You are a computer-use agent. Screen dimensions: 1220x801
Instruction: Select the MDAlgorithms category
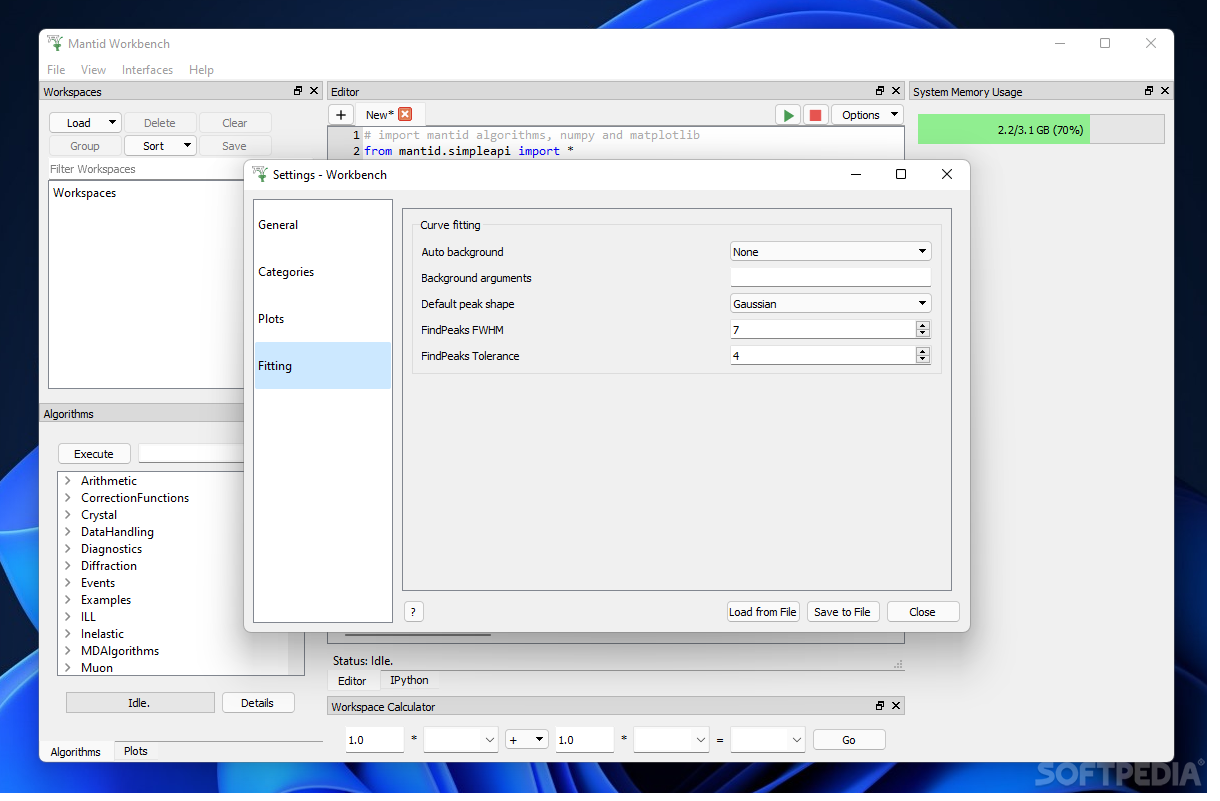pos(120,651)
